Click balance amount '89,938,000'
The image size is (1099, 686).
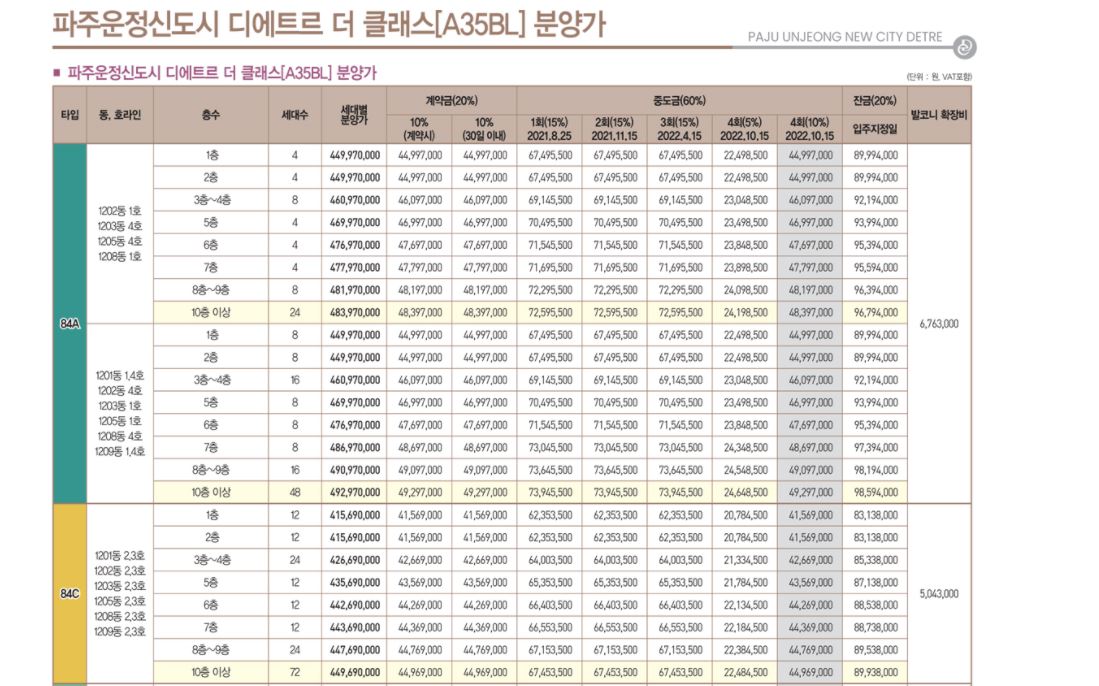click(x=875, y=673)
